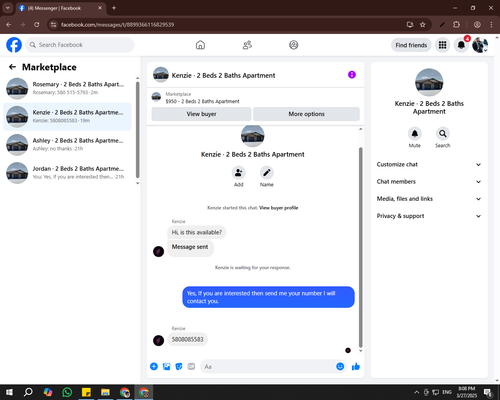Expand Media, files and links section

pos(429,199)
